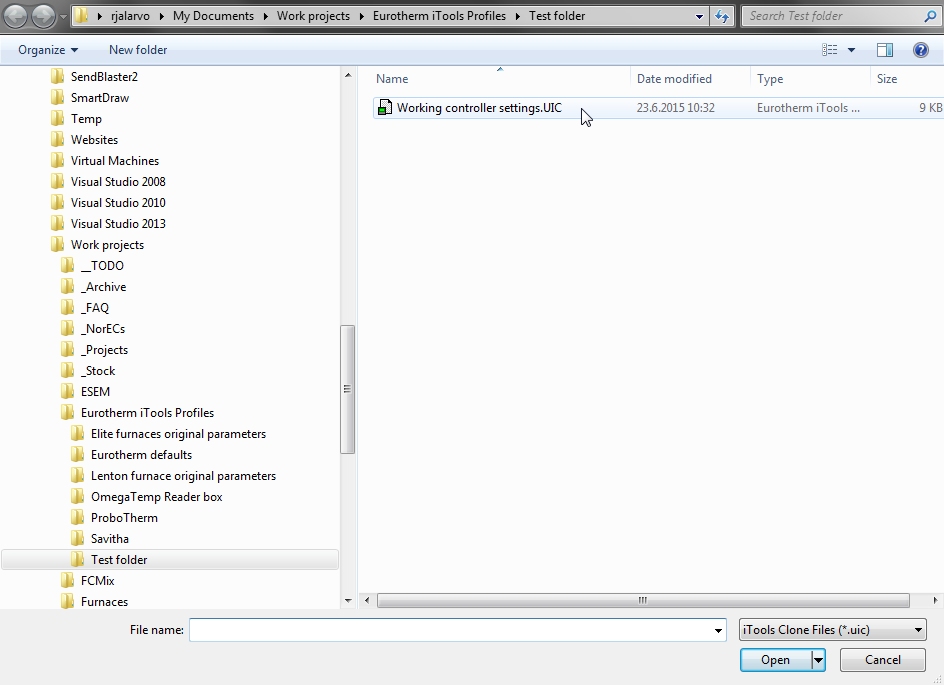Click the file list scroll left arrow

(367, 600)
